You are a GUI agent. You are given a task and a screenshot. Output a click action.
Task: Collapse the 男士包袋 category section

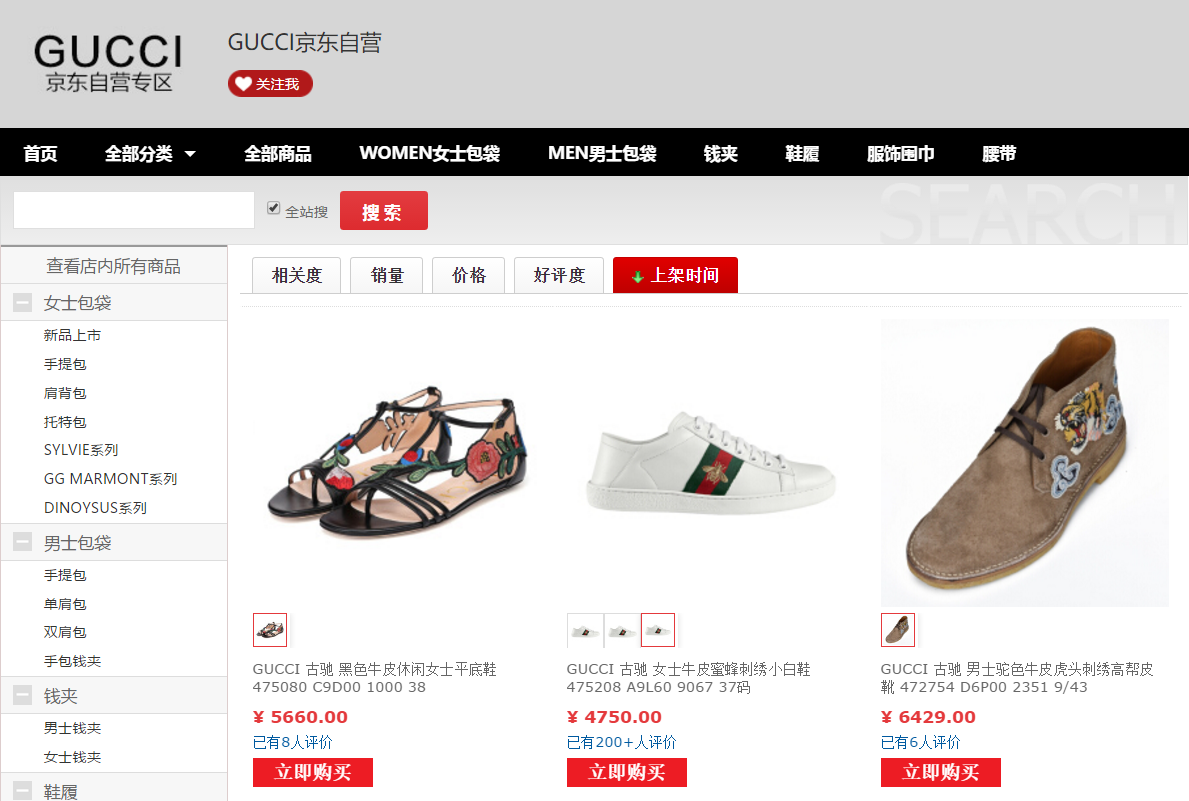pos(23,542)
